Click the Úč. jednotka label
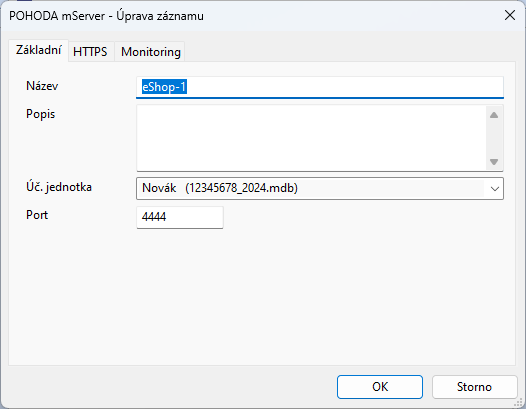526x409 pixels. [x=59, y=187]
